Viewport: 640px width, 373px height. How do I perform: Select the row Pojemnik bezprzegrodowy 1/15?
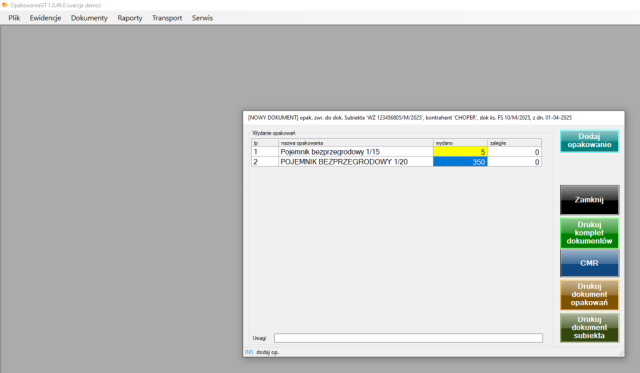click(x=396, y=152)
